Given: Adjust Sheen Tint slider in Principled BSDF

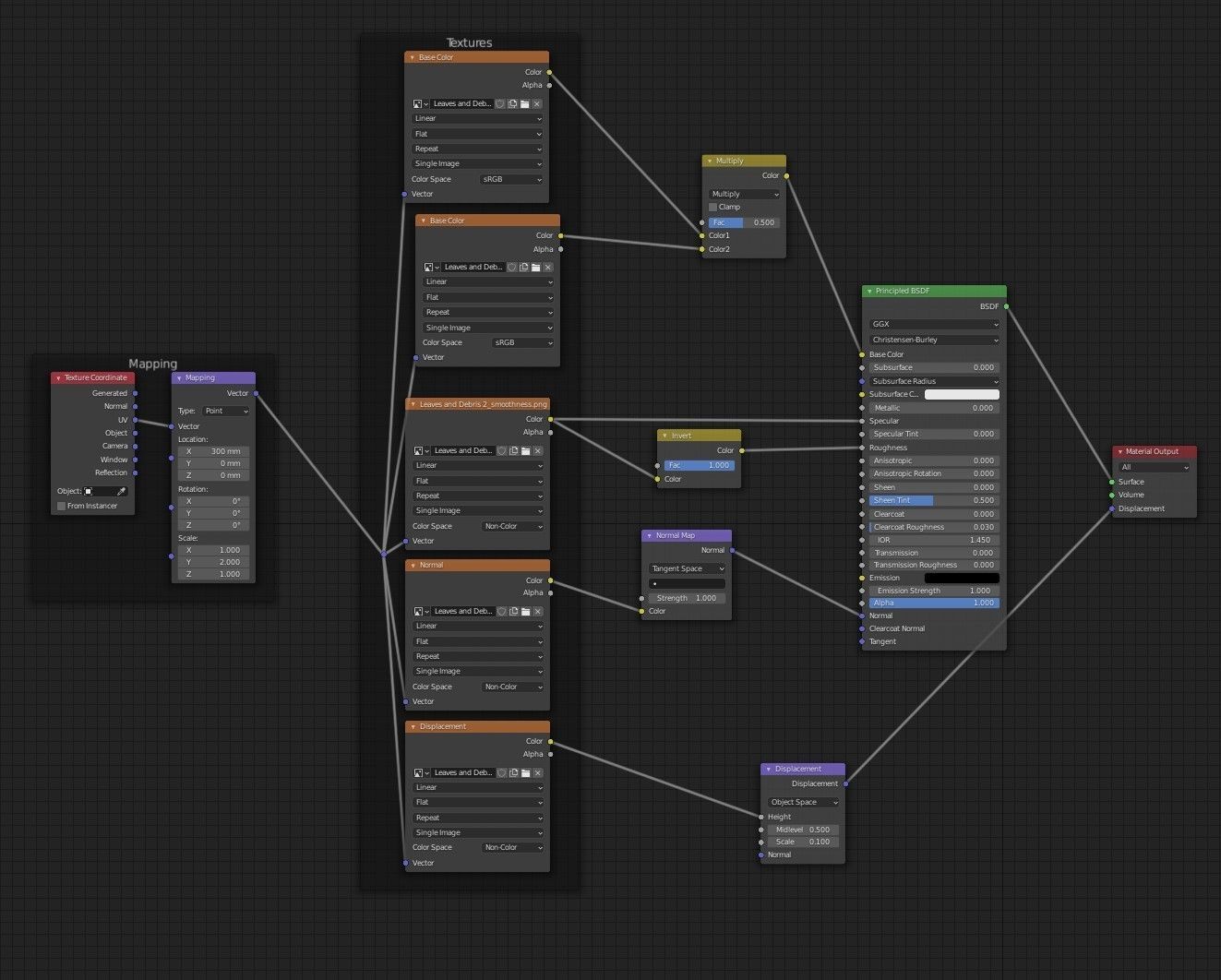Looking at the screenshot, I should (x=934, y=500).
